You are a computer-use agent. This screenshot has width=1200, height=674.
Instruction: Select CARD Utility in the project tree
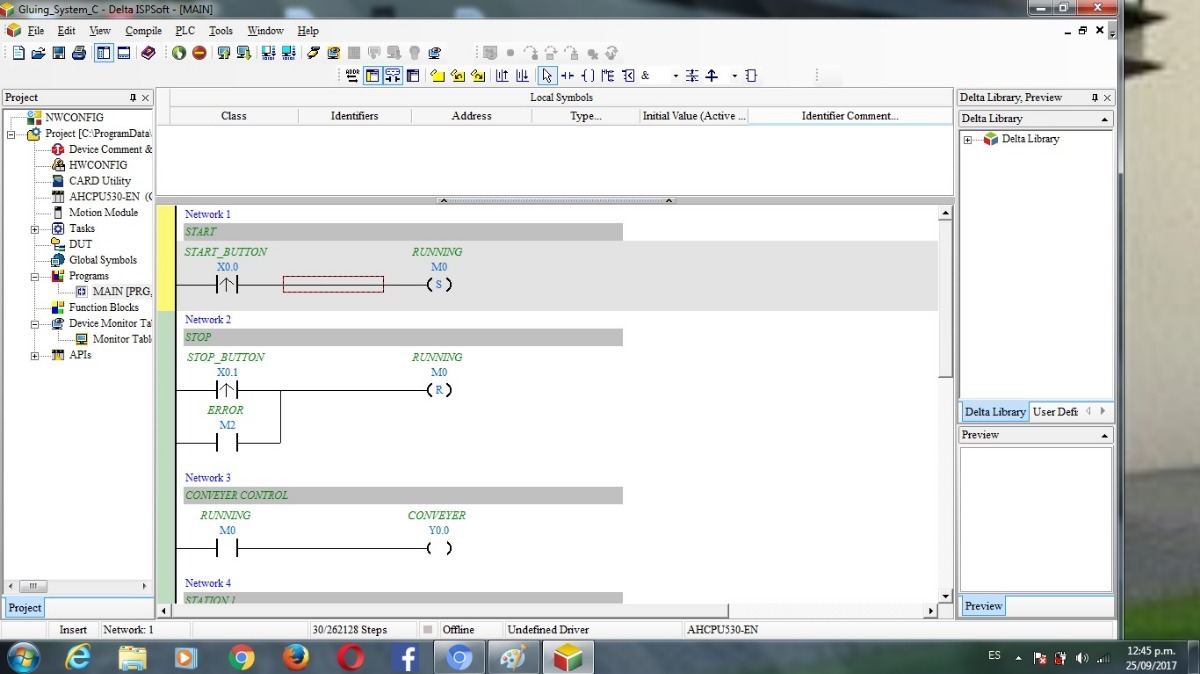pos(99,181)
